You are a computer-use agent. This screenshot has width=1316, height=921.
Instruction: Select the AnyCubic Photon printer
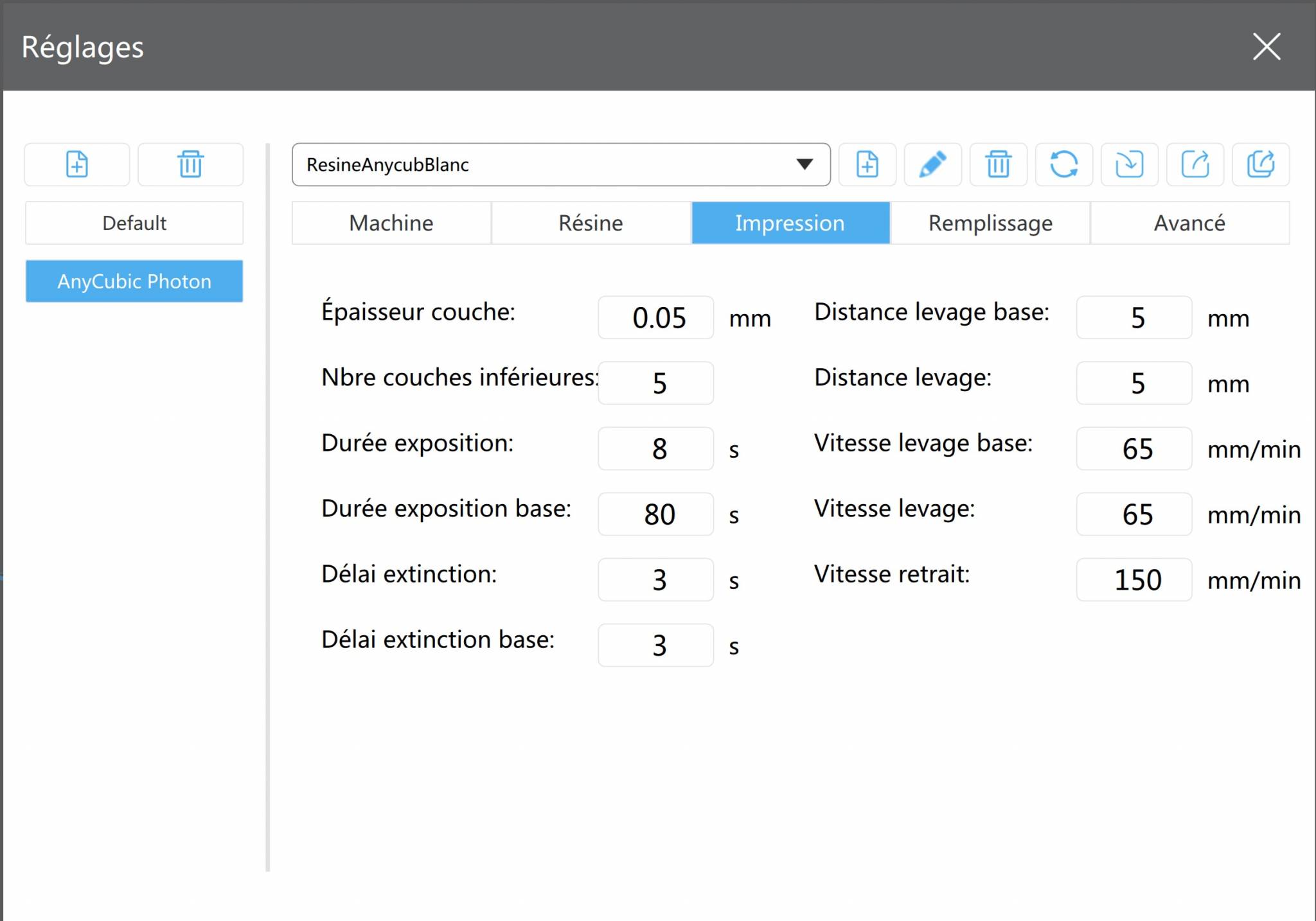click(x=134, y=281)
